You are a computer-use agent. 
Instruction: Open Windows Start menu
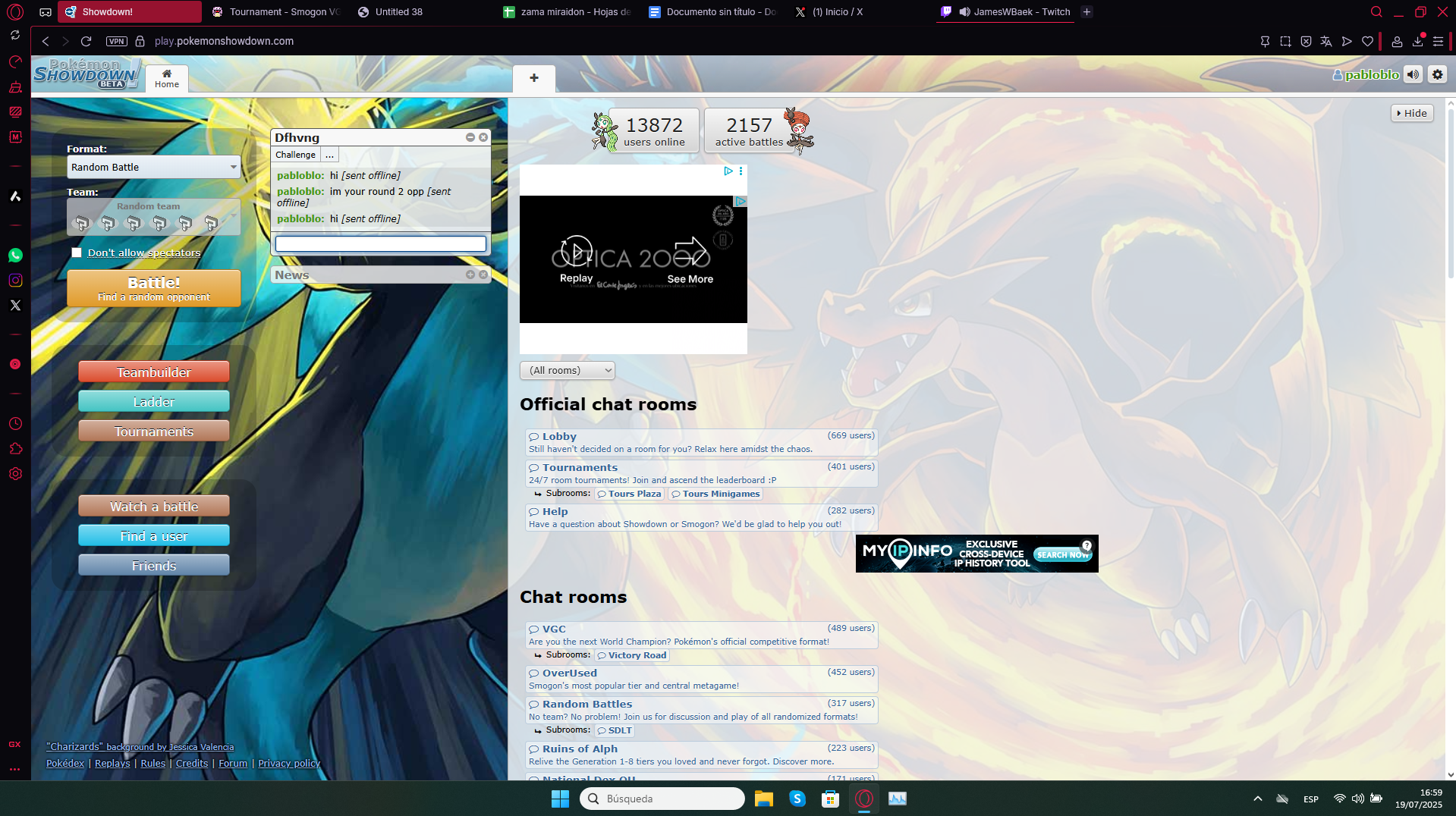pyautogui.click(x=560, y=799)
